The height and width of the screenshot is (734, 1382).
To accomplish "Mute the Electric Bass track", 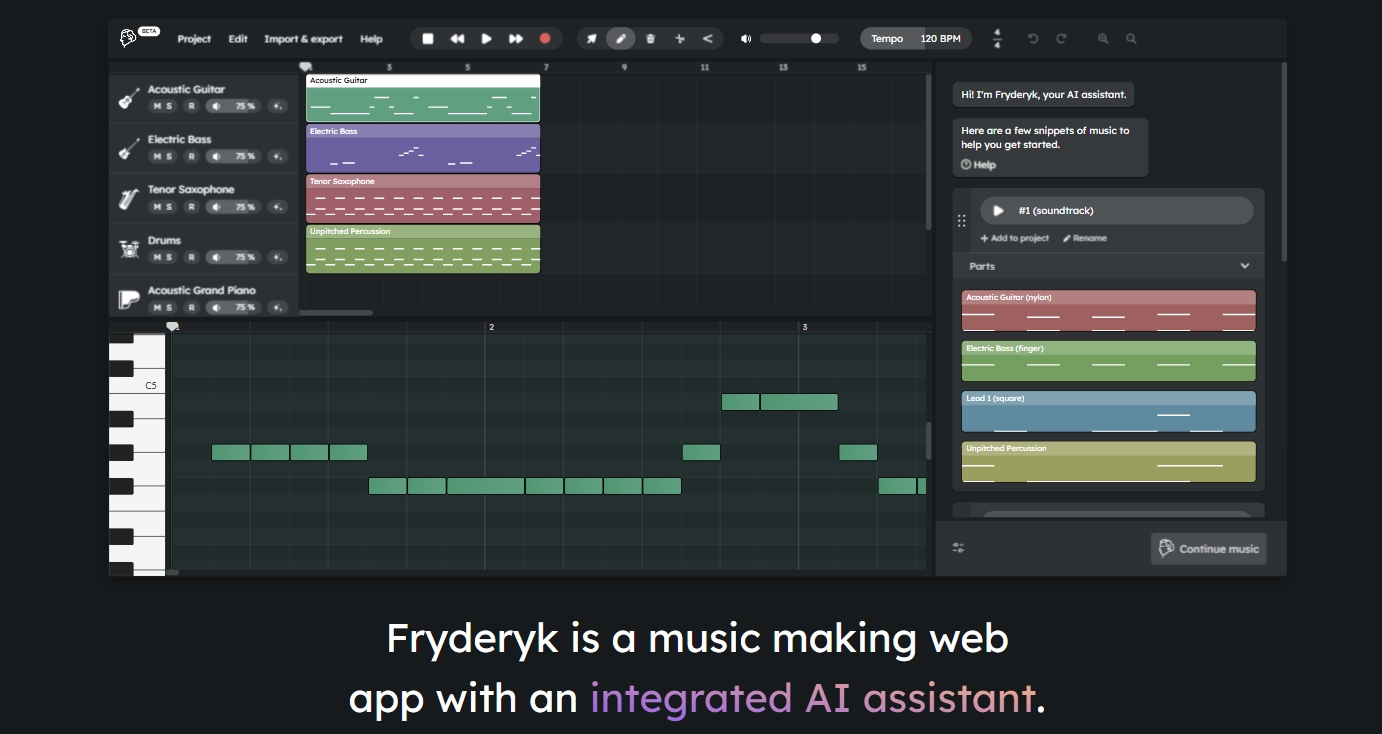I will point(157,156).
